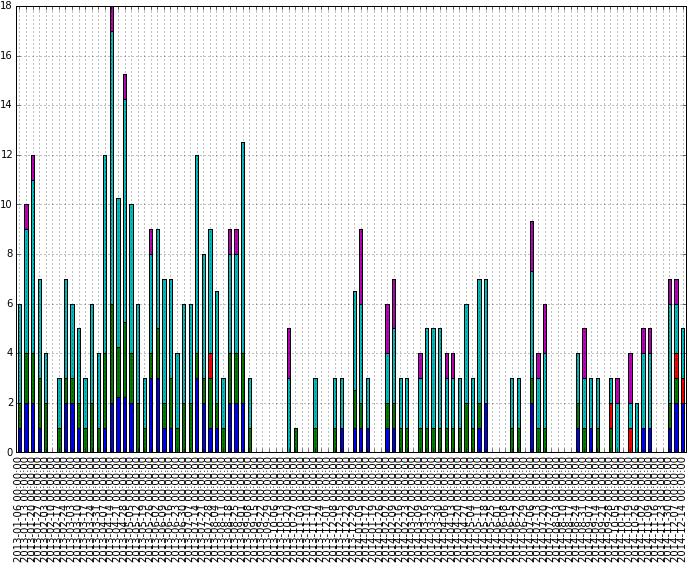
Task: Click the empty gap between the bar clusters
Action: coord(268,300)
